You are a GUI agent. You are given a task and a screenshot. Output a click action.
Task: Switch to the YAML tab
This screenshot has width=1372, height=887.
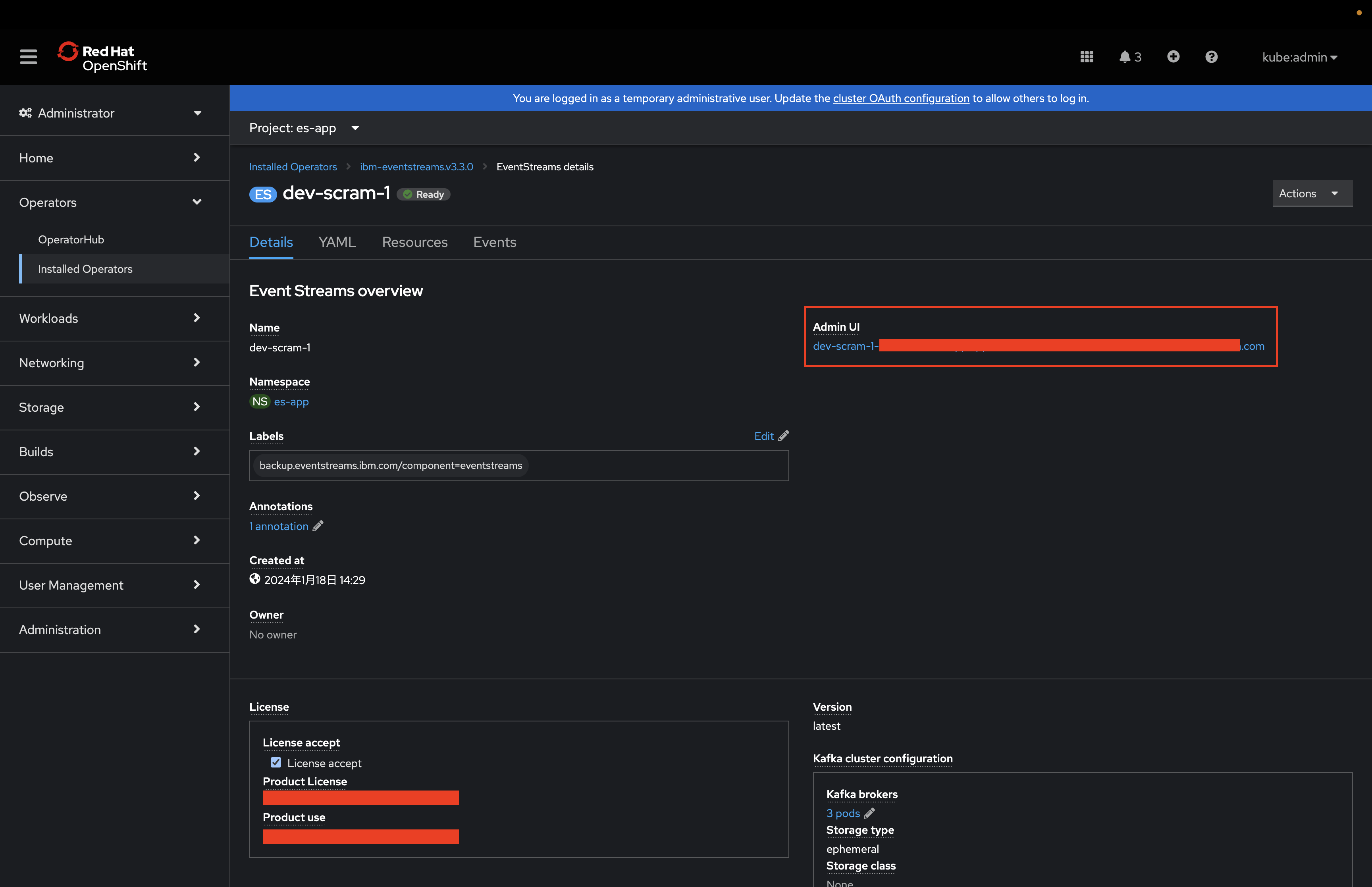point(337,242)
